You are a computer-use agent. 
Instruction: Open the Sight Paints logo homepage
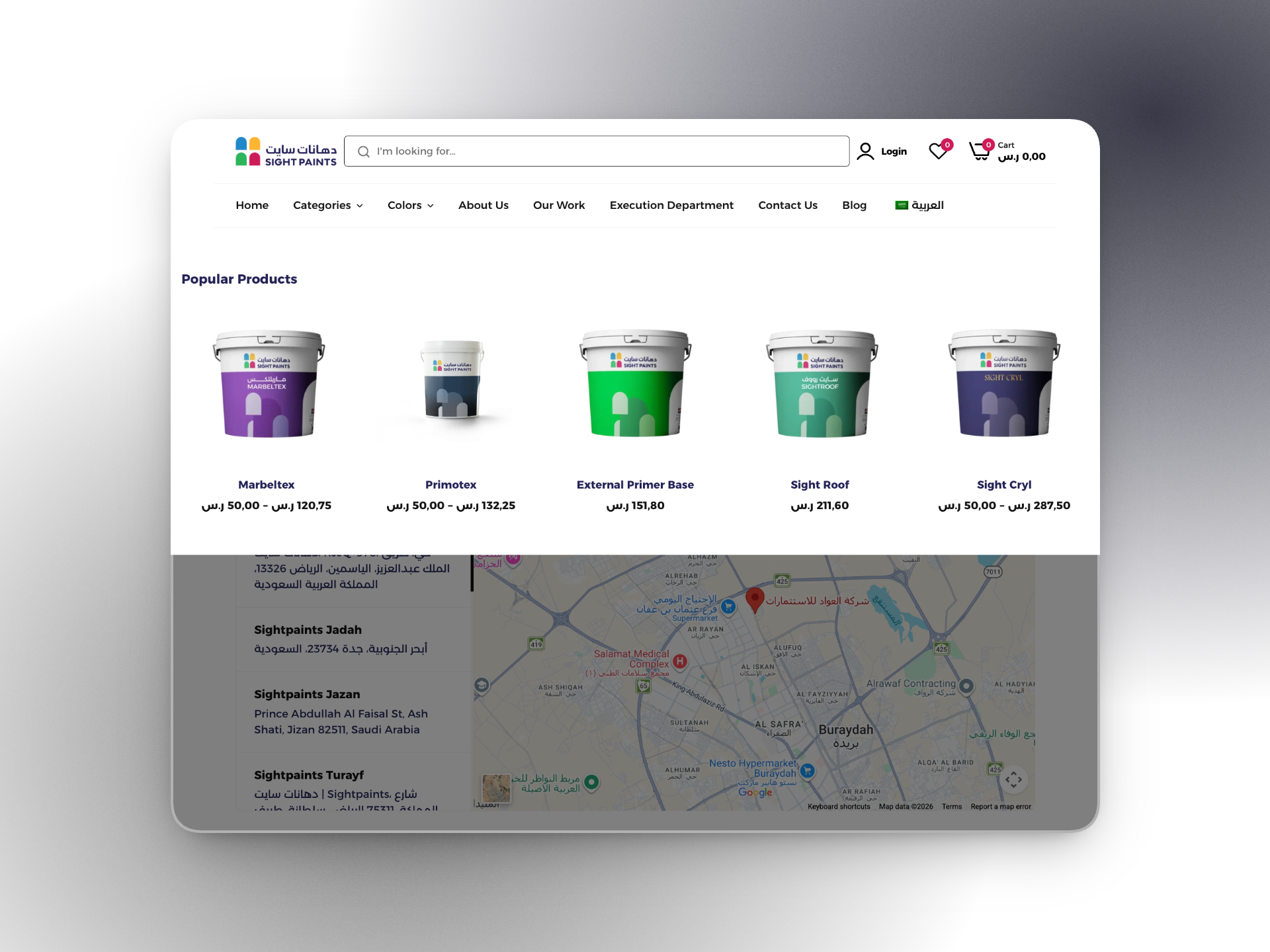tap(286, 151)
